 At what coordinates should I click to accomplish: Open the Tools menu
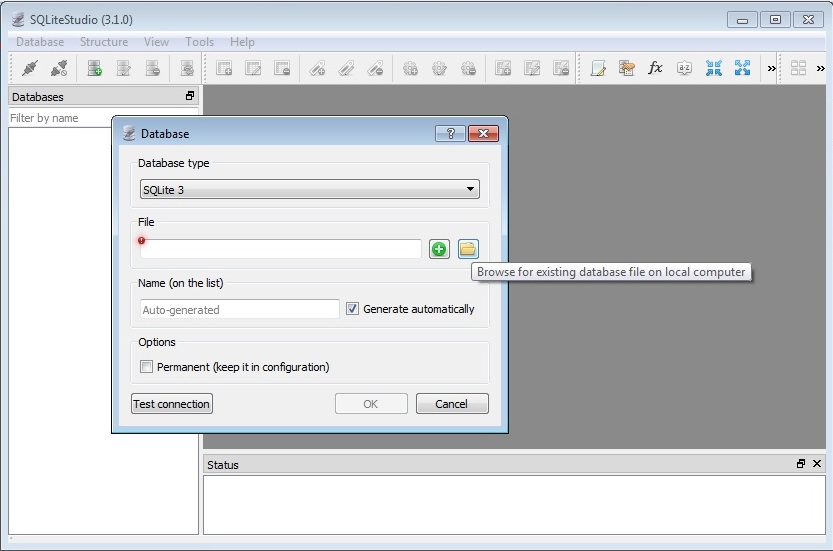point(199,42)
